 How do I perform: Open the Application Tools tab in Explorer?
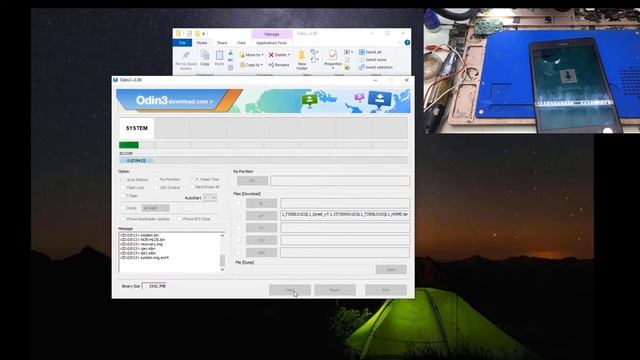[x=272, y=42]
